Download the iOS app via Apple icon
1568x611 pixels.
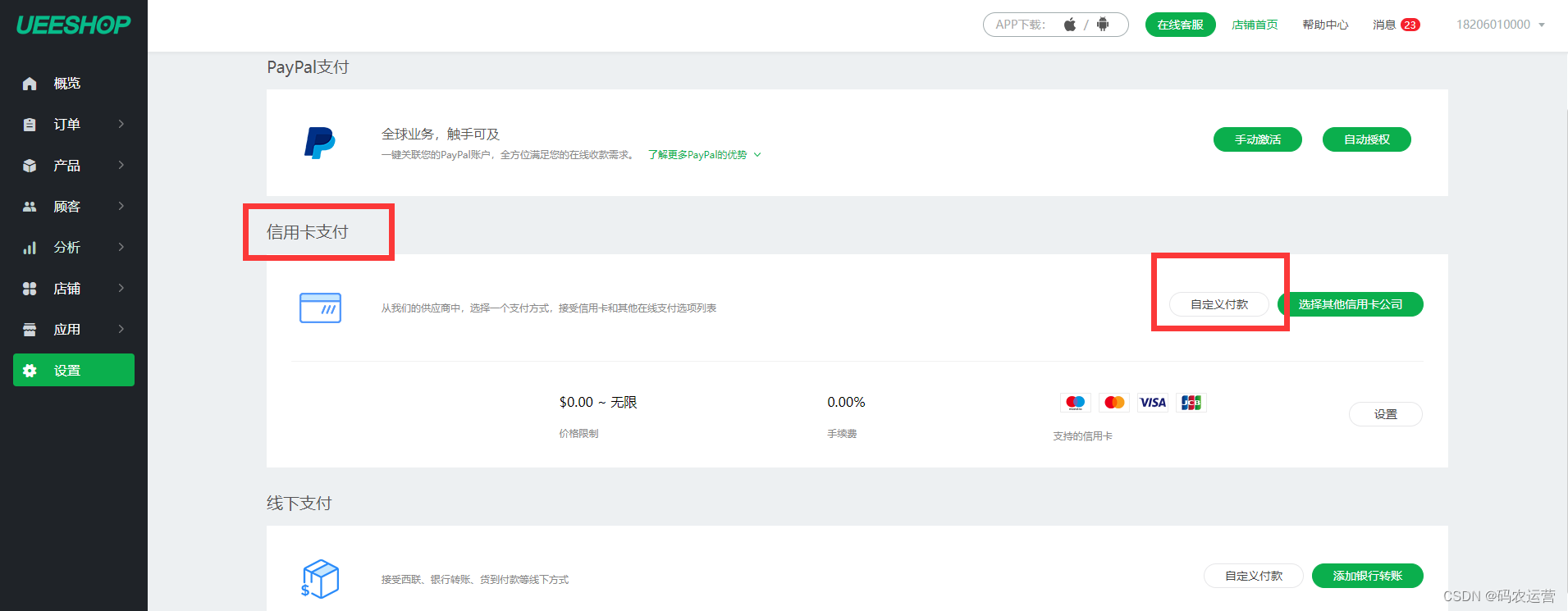tap(1070, 25)
